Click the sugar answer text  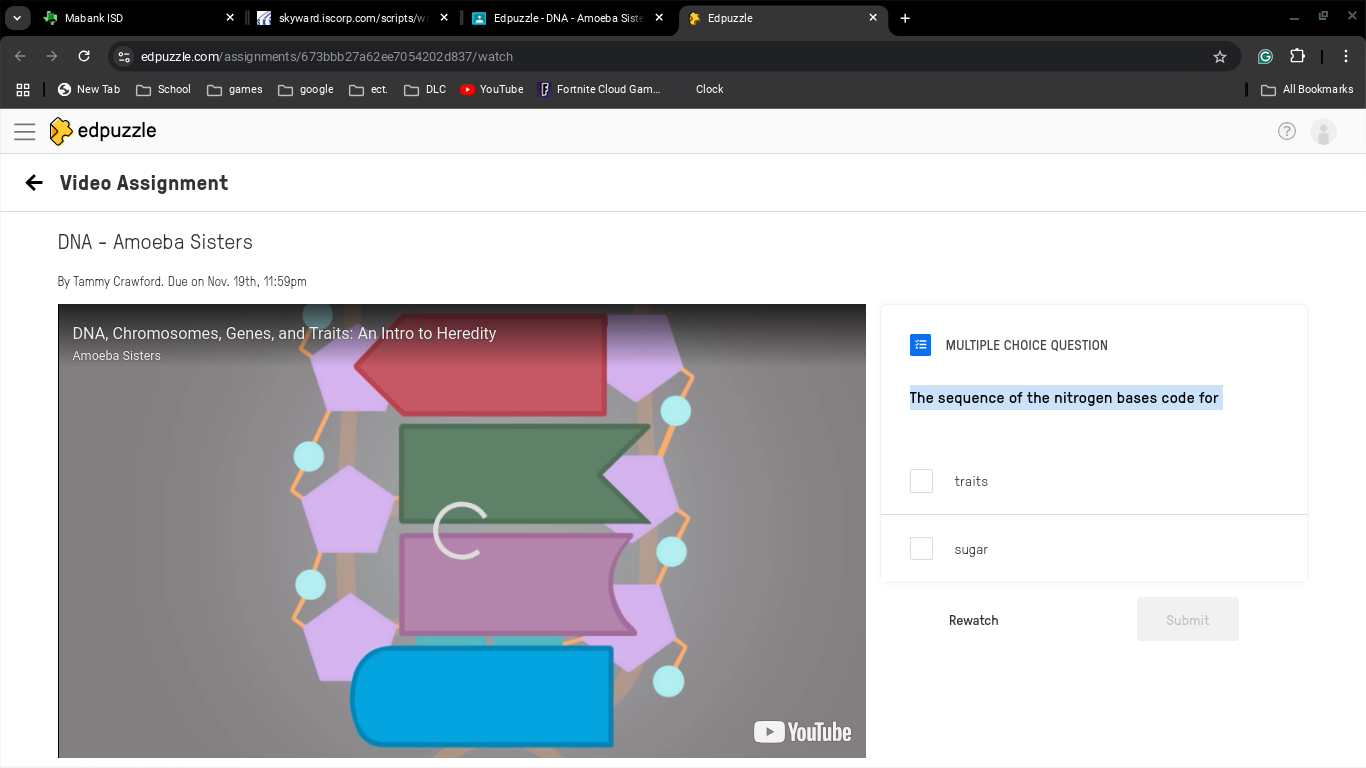tap(971, 549)
